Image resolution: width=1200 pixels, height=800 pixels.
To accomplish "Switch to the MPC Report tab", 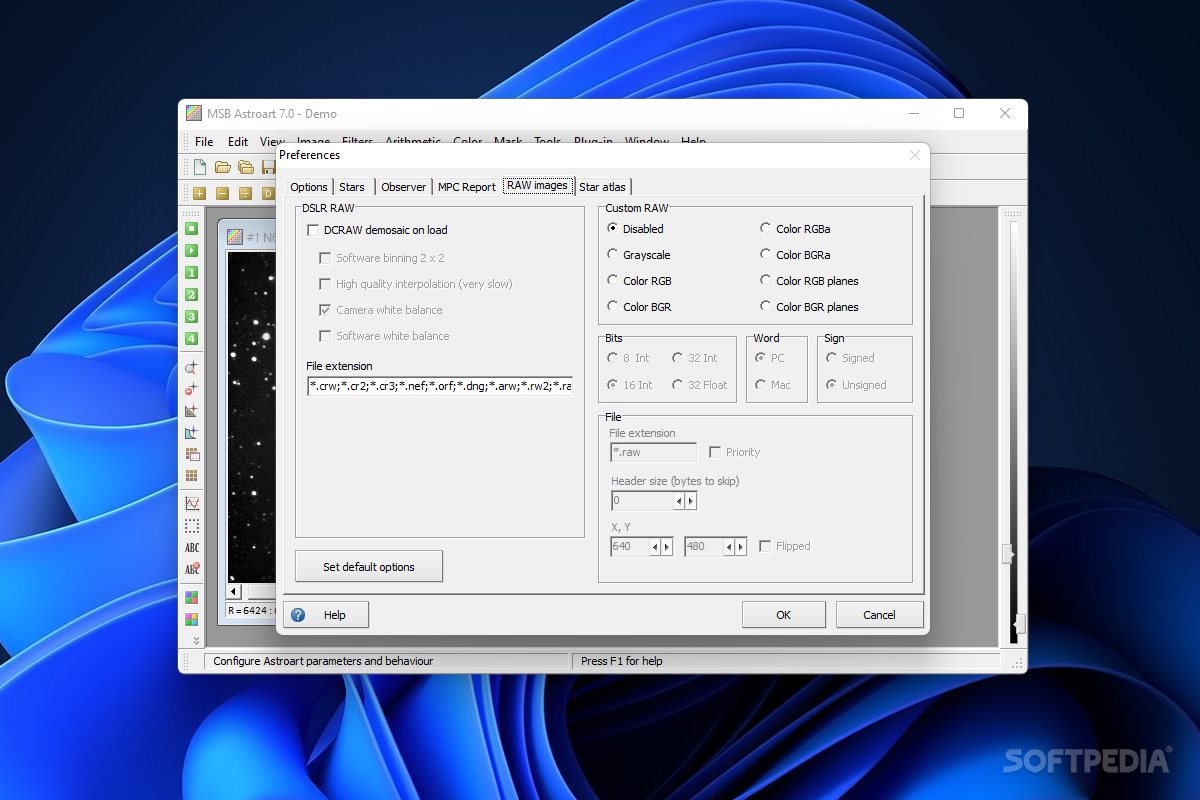I will 467,187.
